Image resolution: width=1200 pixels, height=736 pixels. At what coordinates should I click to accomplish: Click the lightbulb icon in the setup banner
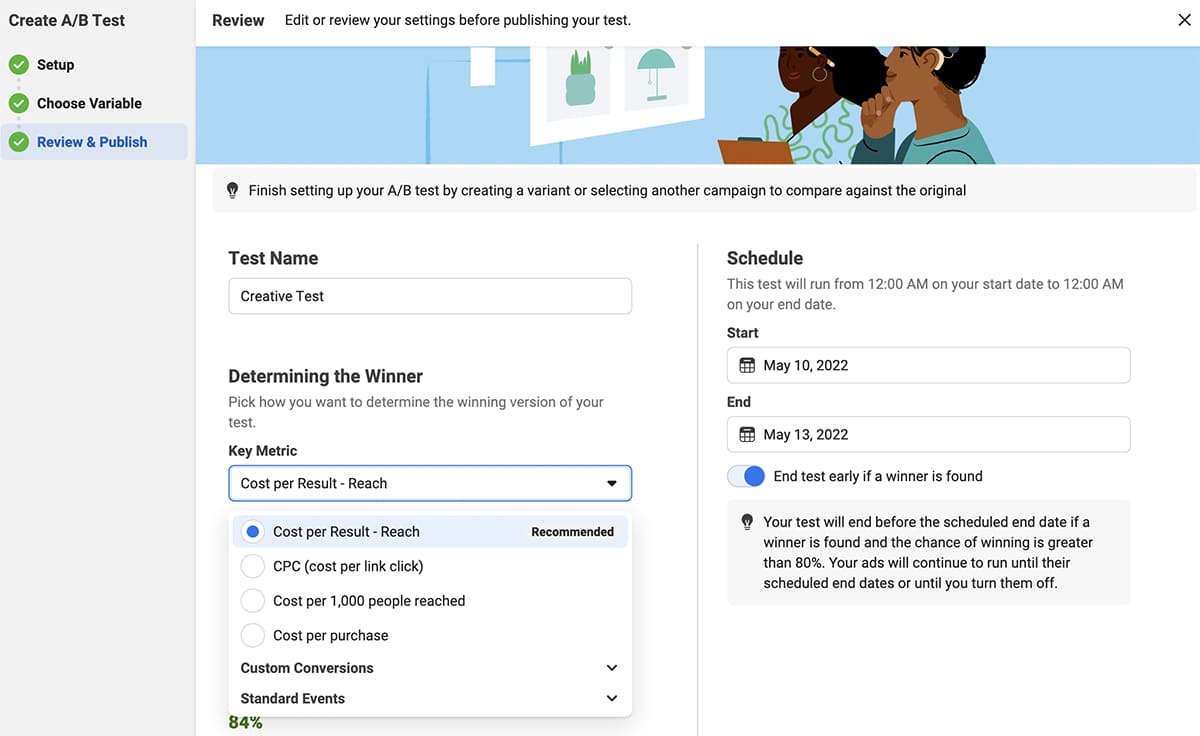pyautogui.click(x=233, y=190)
